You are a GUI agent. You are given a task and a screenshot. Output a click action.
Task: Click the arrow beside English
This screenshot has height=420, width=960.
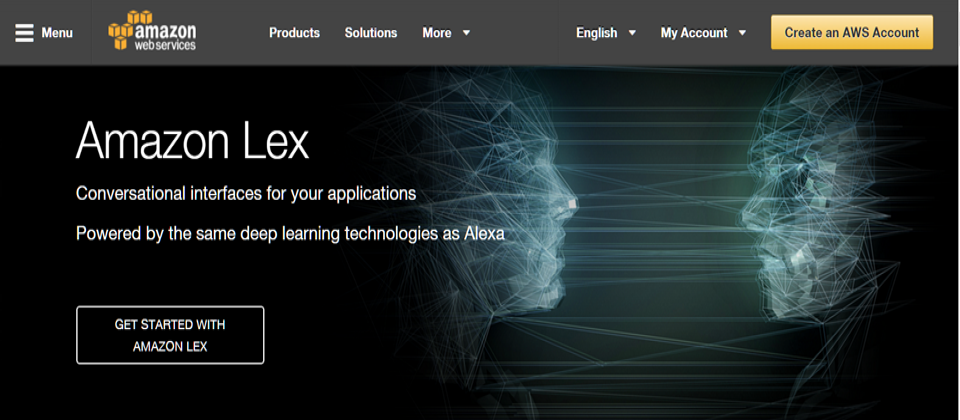(632, 33)
